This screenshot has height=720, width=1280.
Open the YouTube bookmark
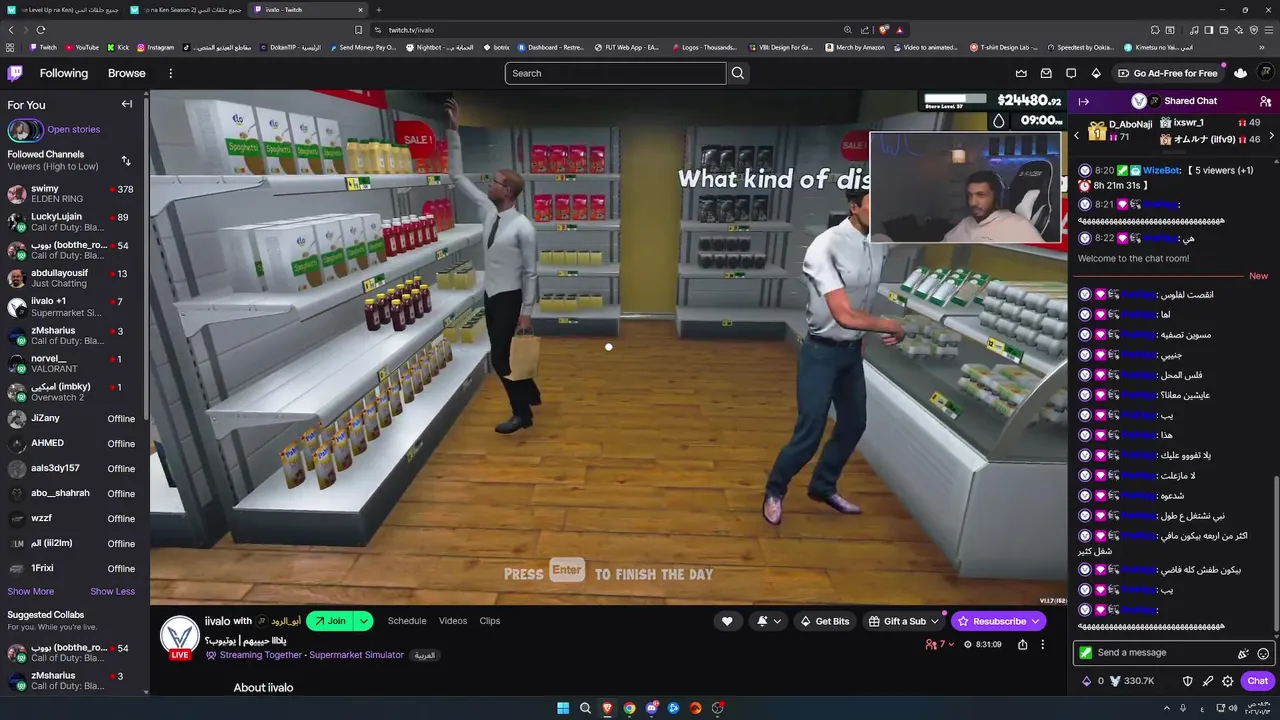click(81, 47)
